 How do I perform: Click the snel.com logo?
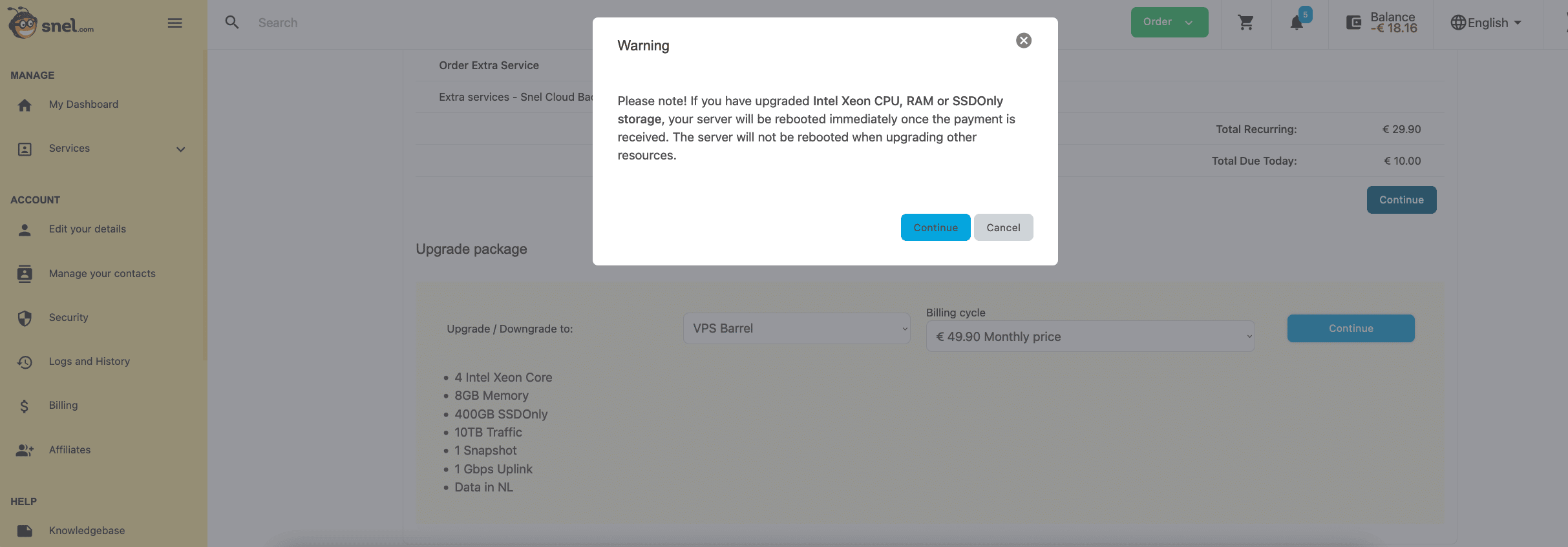pyautogui.click(x=52, y=23)
